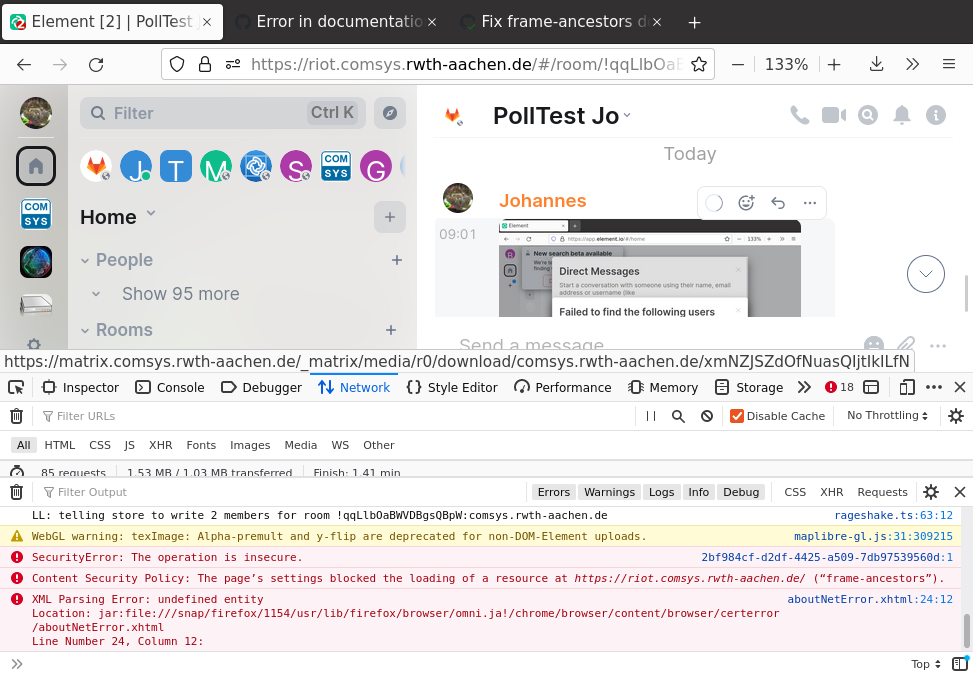The height and width of the screenshot is (696, 973).
Task: Add room with Rooms plus button
Action: [x=391, y=331]
